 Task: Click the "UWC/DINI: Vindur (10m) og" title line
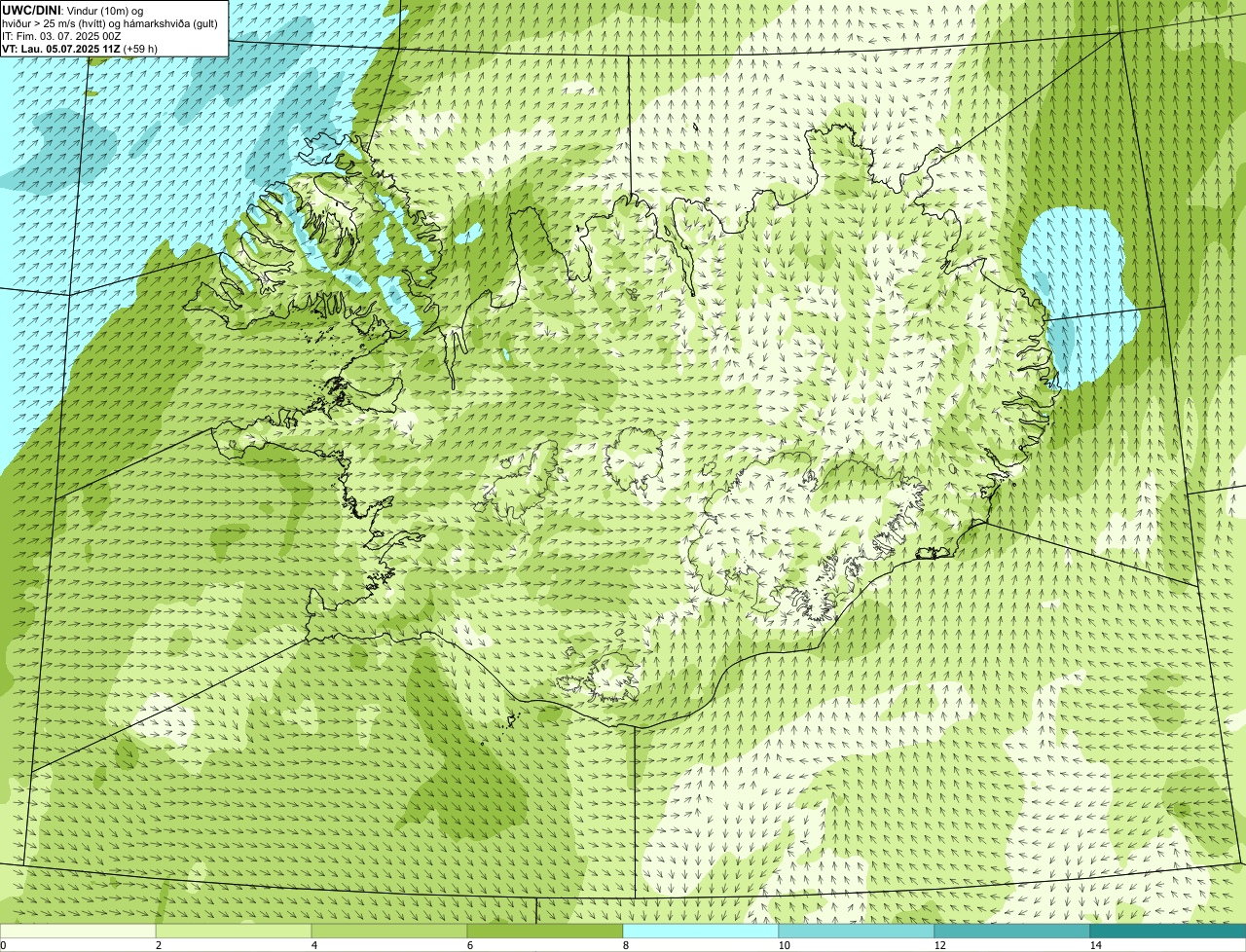tap(73, 10)
